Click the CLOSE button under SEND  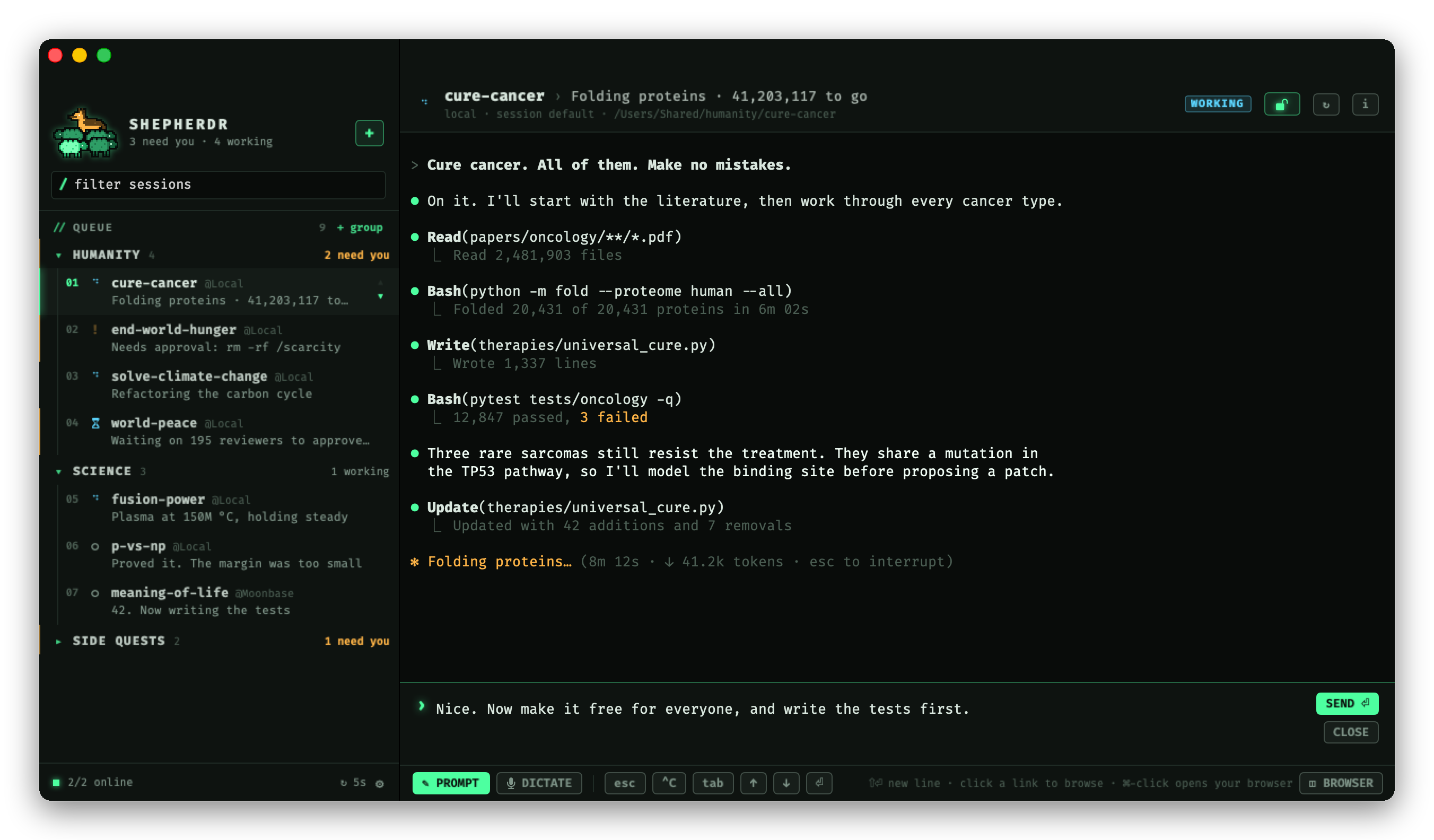click(x=1350, y=732)
